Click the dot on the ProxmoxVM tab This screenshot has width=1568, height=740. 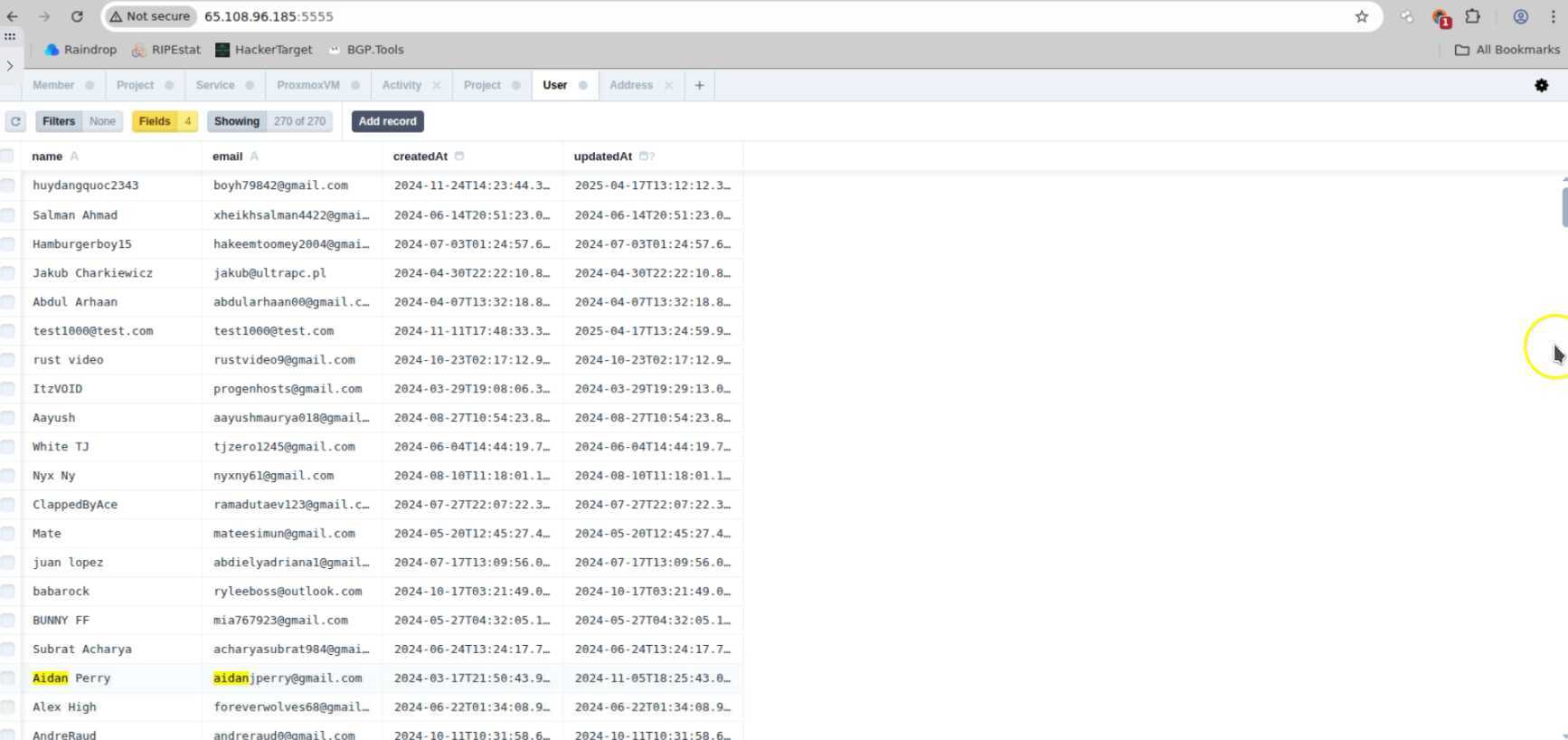[355, 85]
